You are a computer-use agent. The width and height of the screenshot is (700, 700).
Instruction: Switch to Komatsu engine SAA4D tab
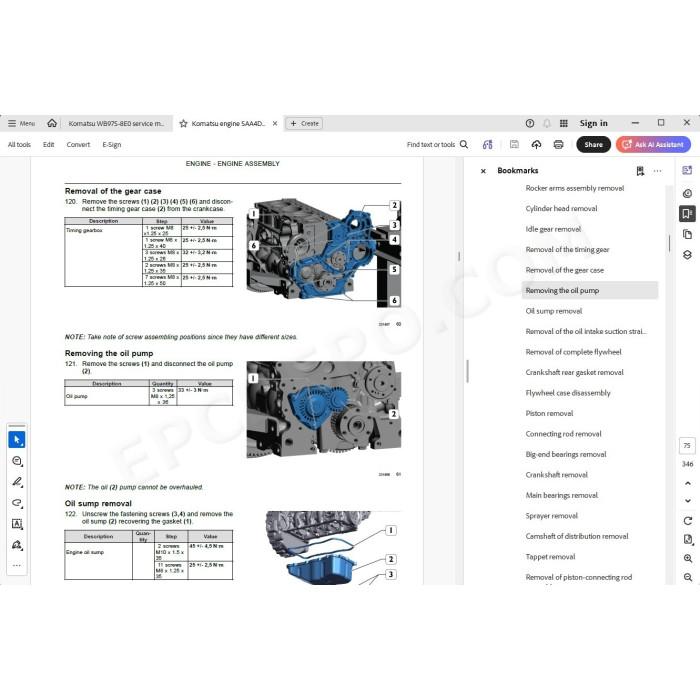coord(228,124)
